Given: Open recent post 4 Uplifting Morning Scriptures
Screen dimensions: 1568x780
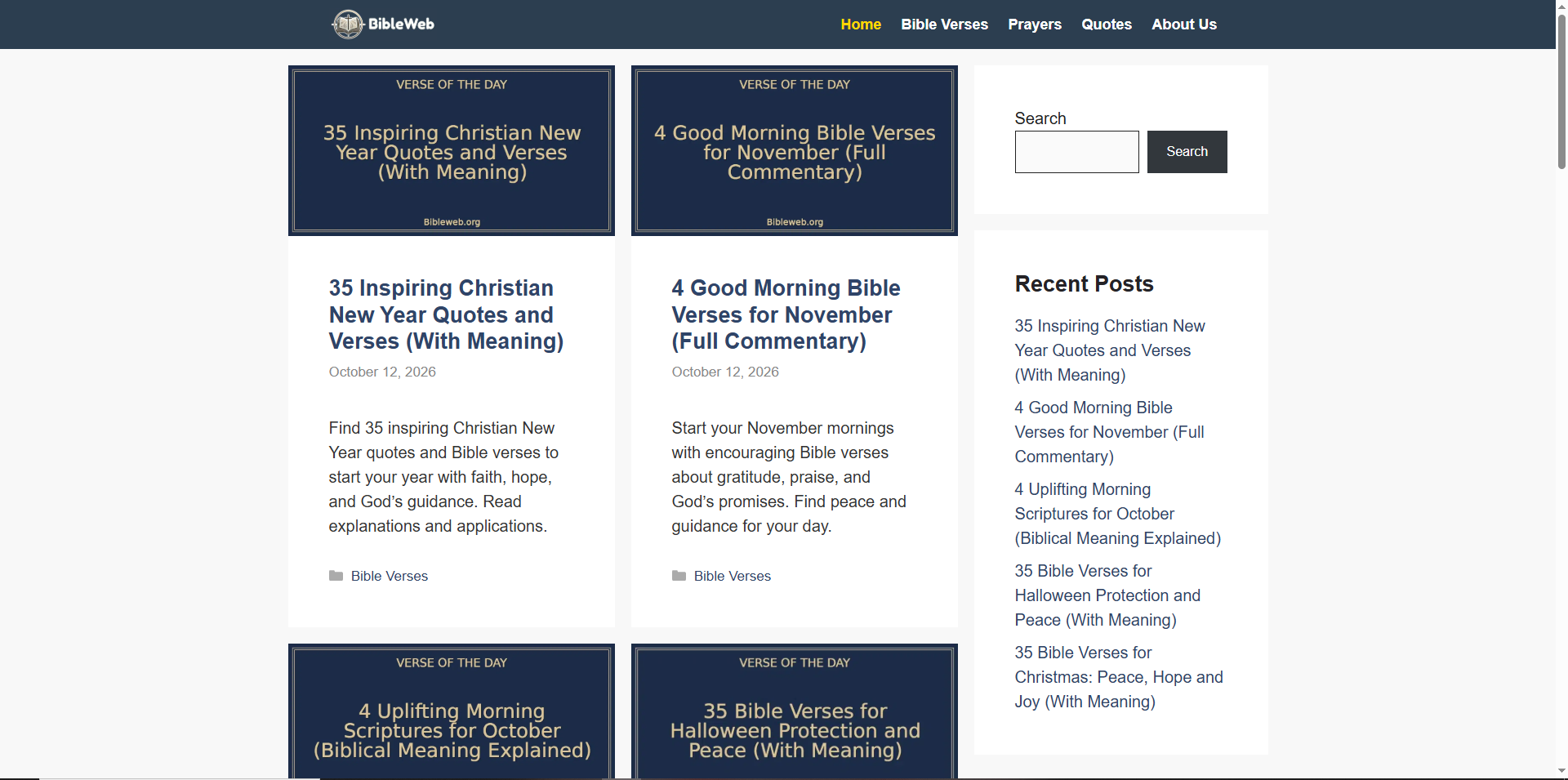Looking at the screenshot, I should (1118, 514).
